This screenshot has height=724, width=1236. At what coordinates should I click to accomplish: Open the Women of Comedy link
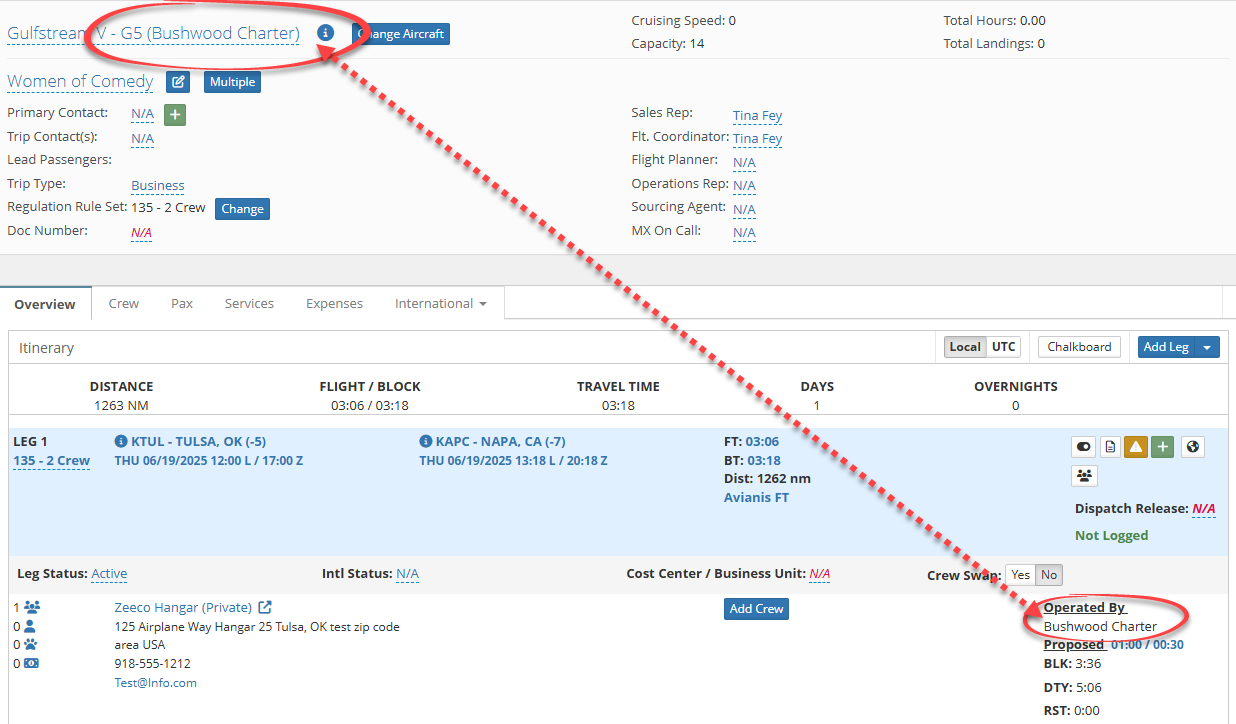click(x=80, y=82)
